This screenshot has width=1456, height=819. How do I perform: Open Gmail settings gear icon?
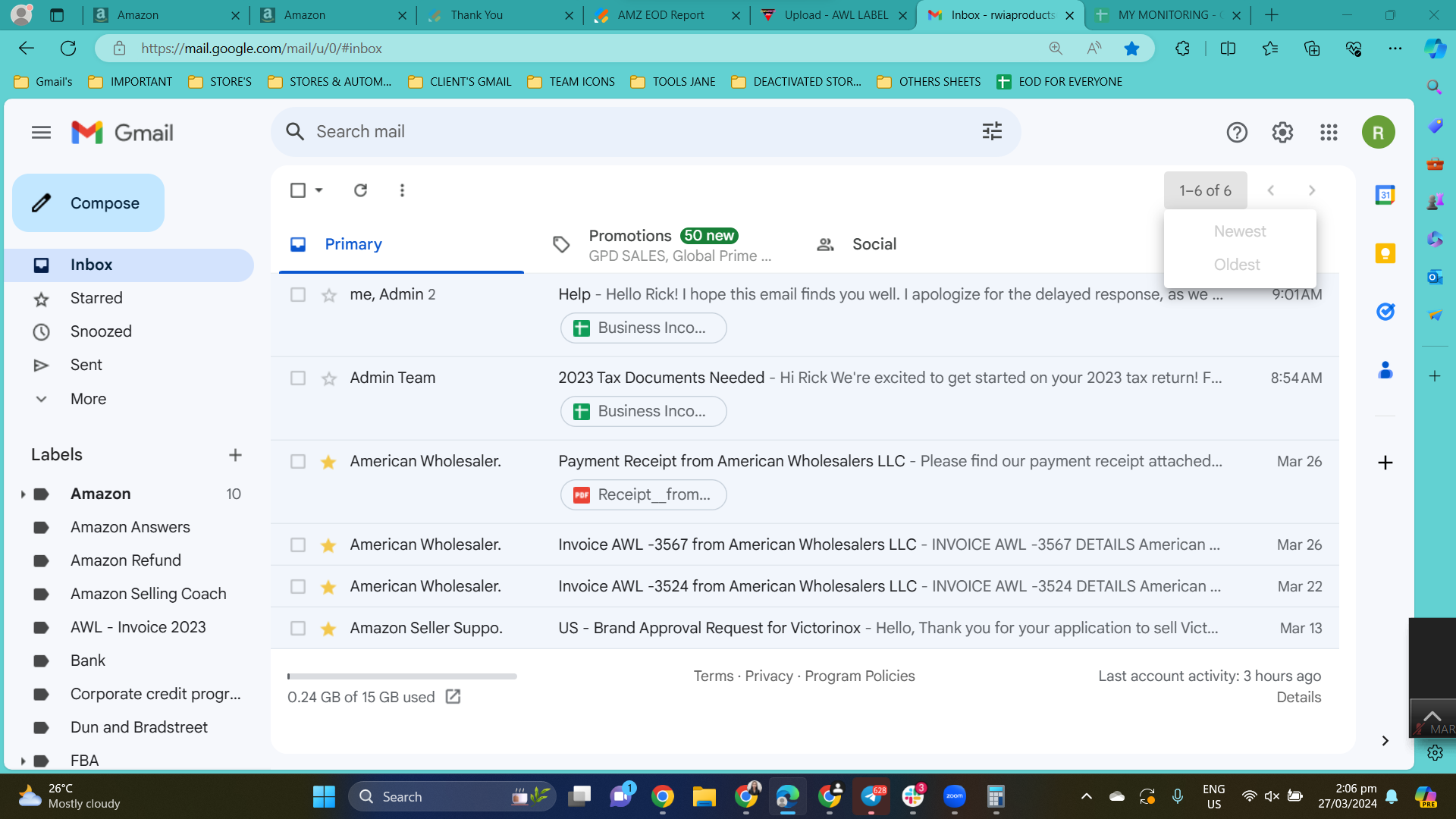click(x=1282, y=133)
